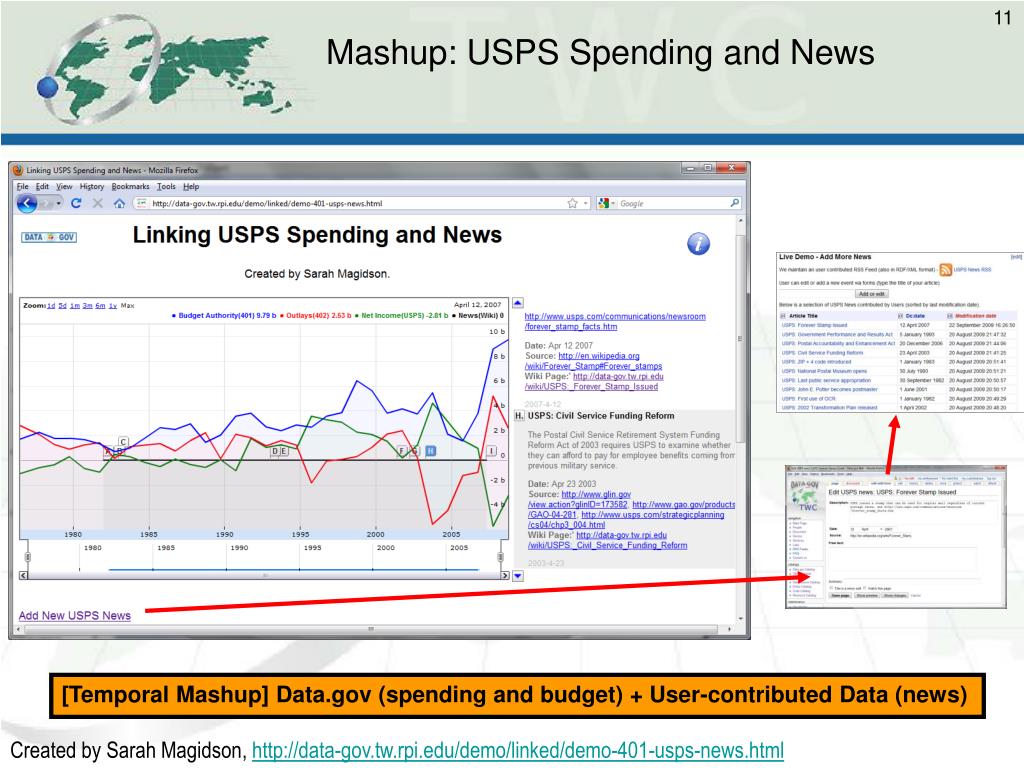Open the Edit menu
This screenshot has height=768, width=1024.
tap(42, 187)
